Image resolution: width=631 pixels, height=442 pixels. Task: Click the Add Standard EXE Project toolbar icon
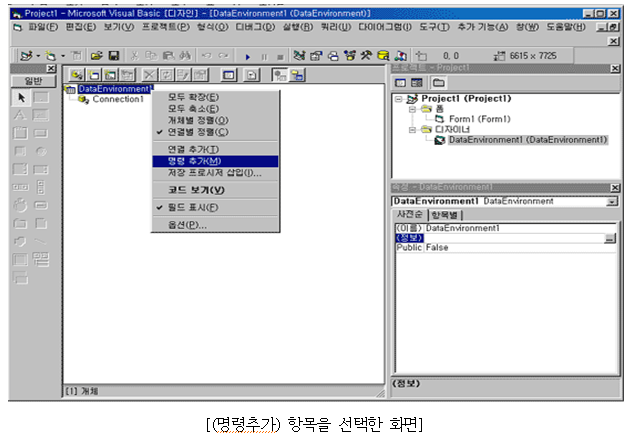26,56
